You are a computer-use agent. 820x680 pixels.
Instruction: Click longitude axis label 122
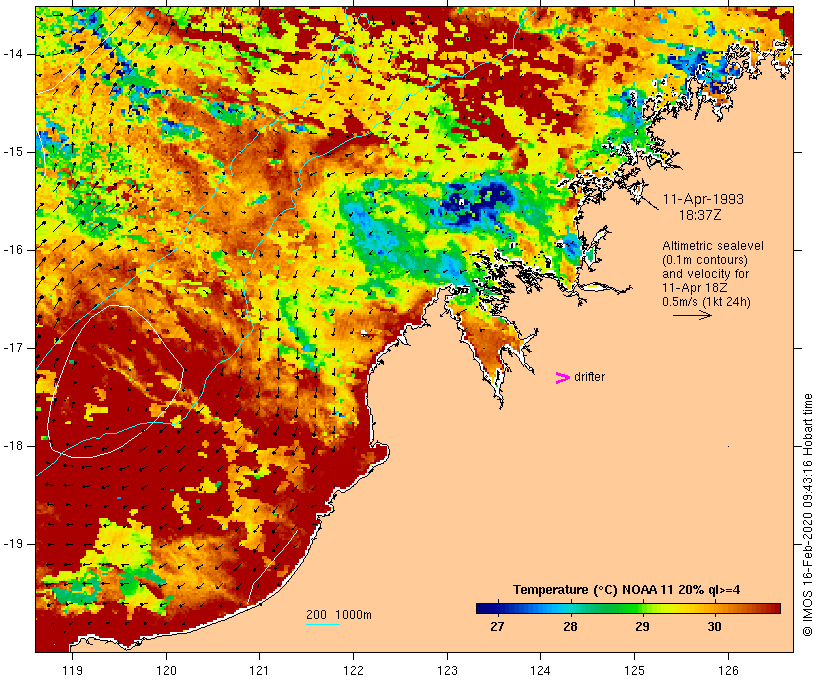coord(354,670)
